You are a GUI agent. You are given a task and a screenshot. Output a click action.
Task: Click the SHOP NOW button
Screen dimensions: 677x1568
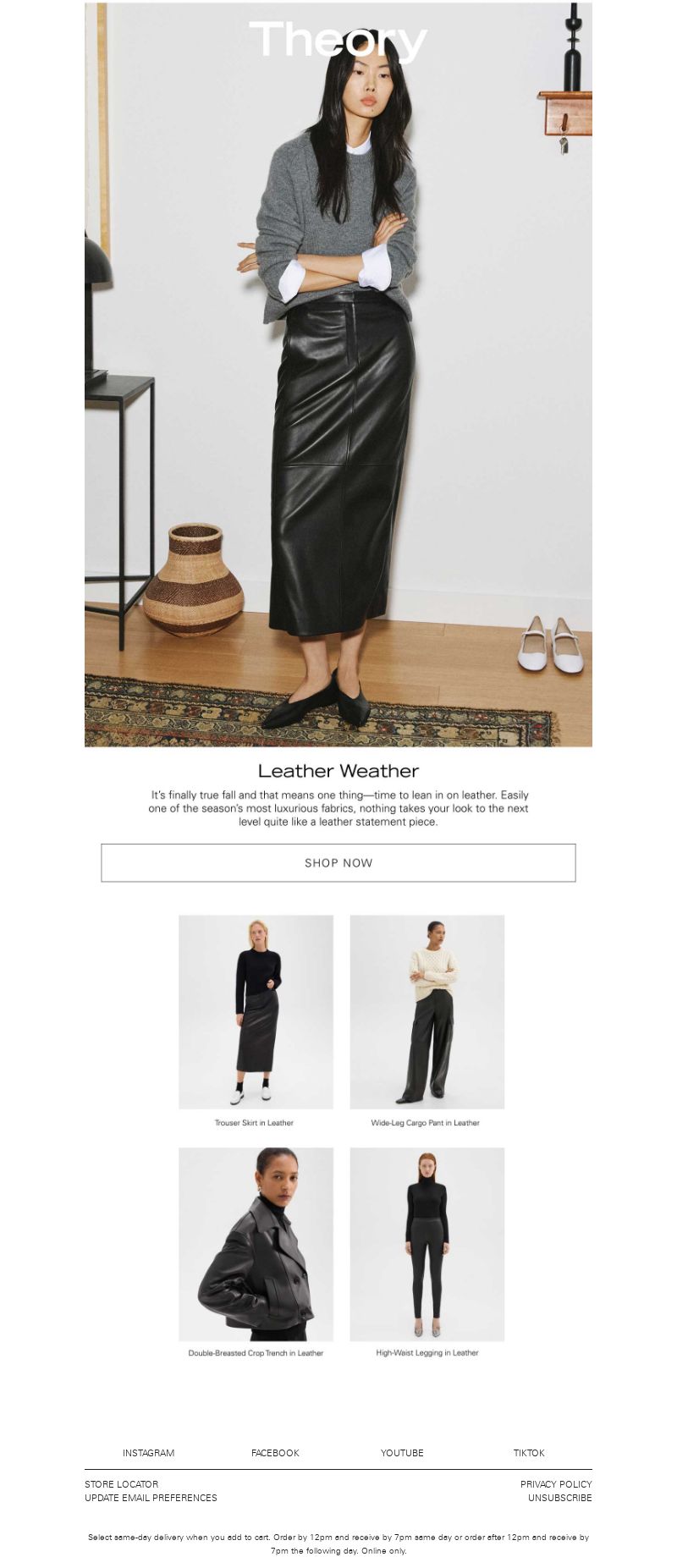pos(338,862)
